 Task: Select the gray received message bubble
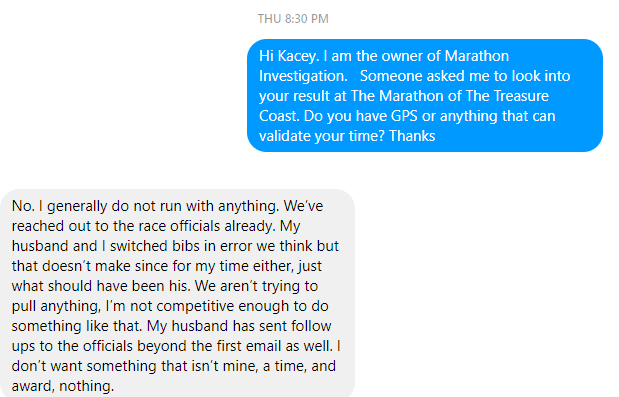pyautogui.click(x=177, y=293)
